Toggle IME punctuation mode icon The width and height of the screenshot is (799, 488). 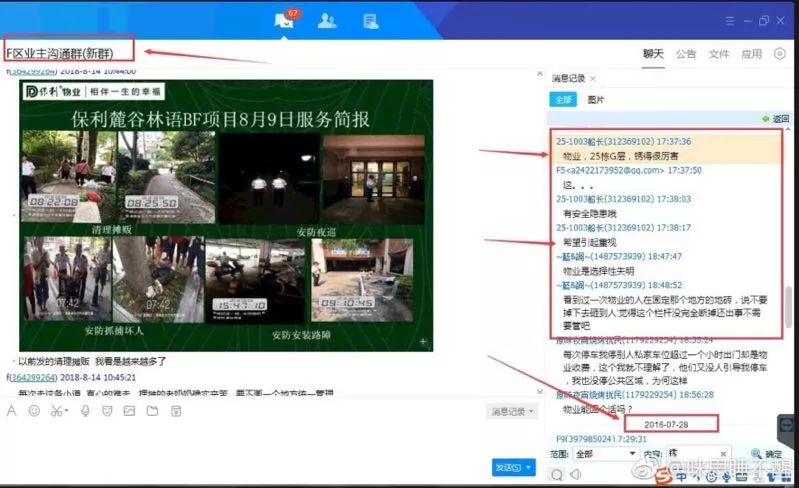coord(696,478)
